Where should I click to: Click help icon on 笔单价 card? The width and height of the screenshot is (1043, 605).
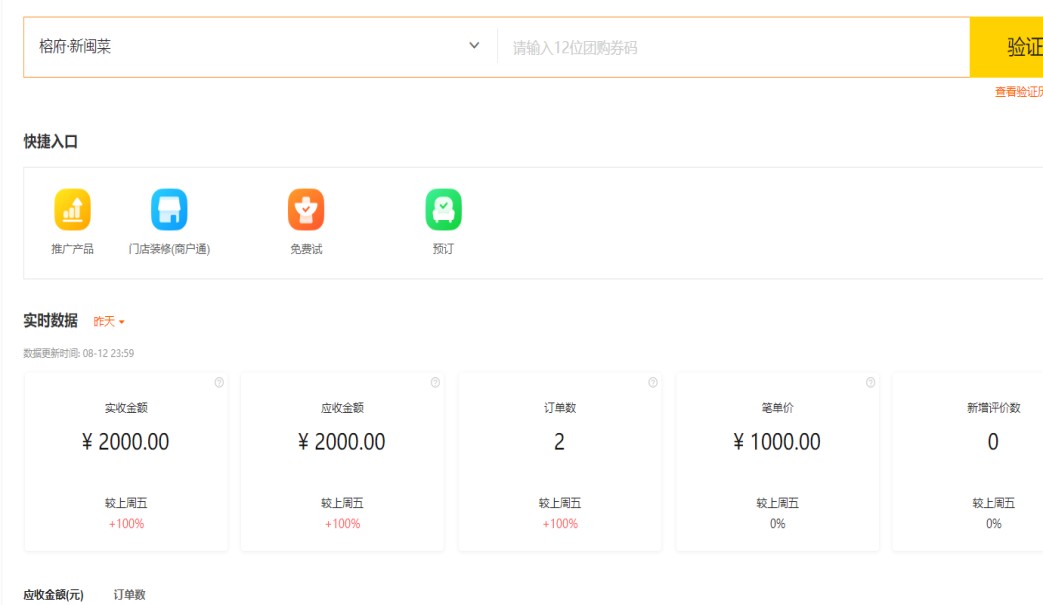[870, 383]
